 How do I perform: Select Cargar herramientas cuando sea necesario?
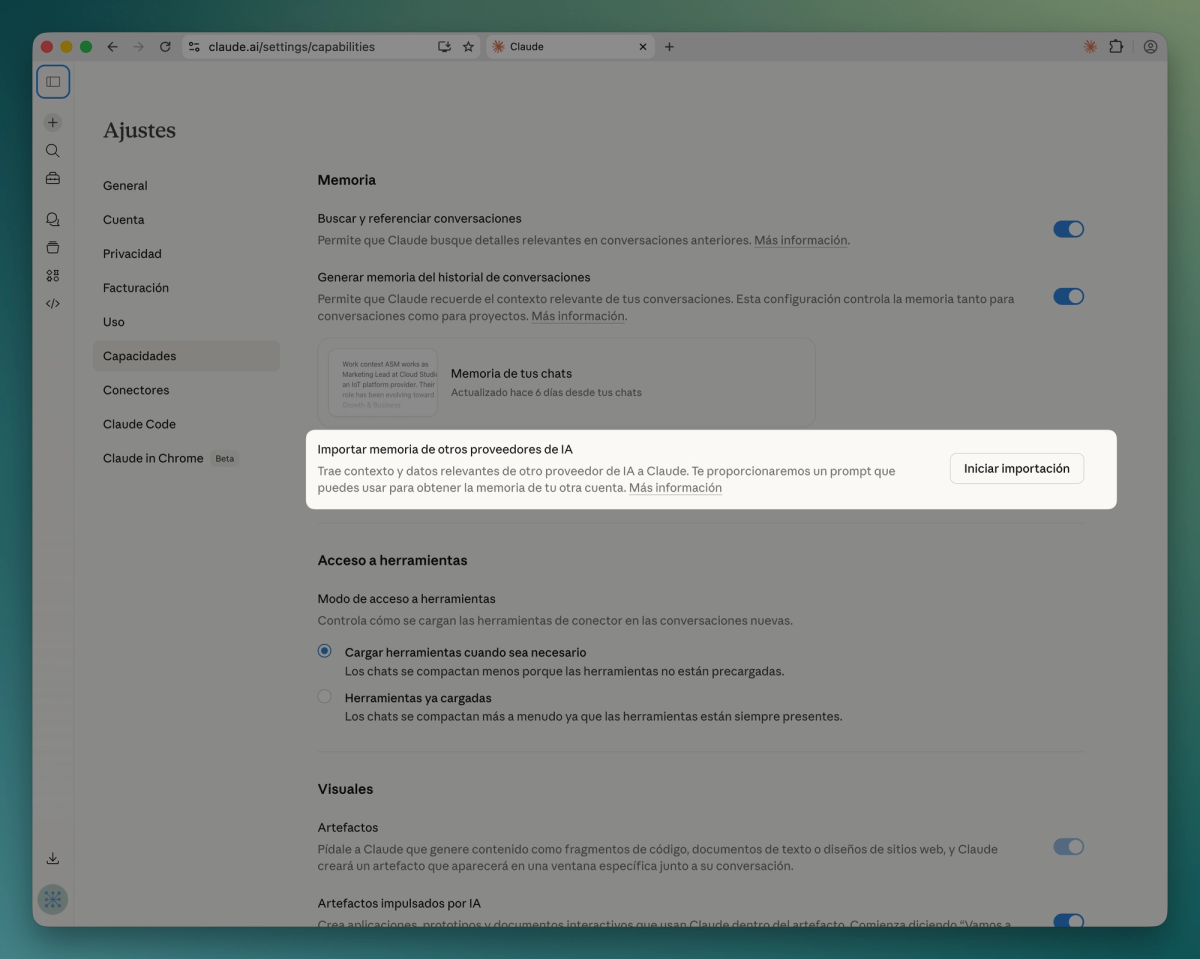point(324,651)
